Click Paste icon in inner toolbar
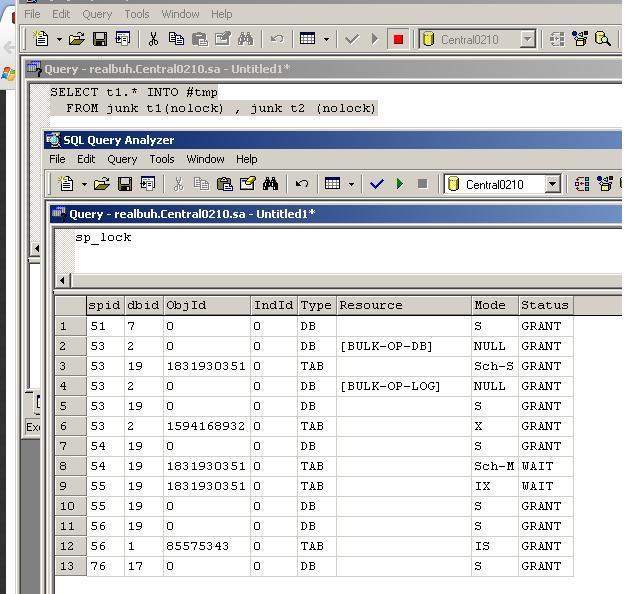The width and height of the screenshot is (634, 594). pos(225,184)
